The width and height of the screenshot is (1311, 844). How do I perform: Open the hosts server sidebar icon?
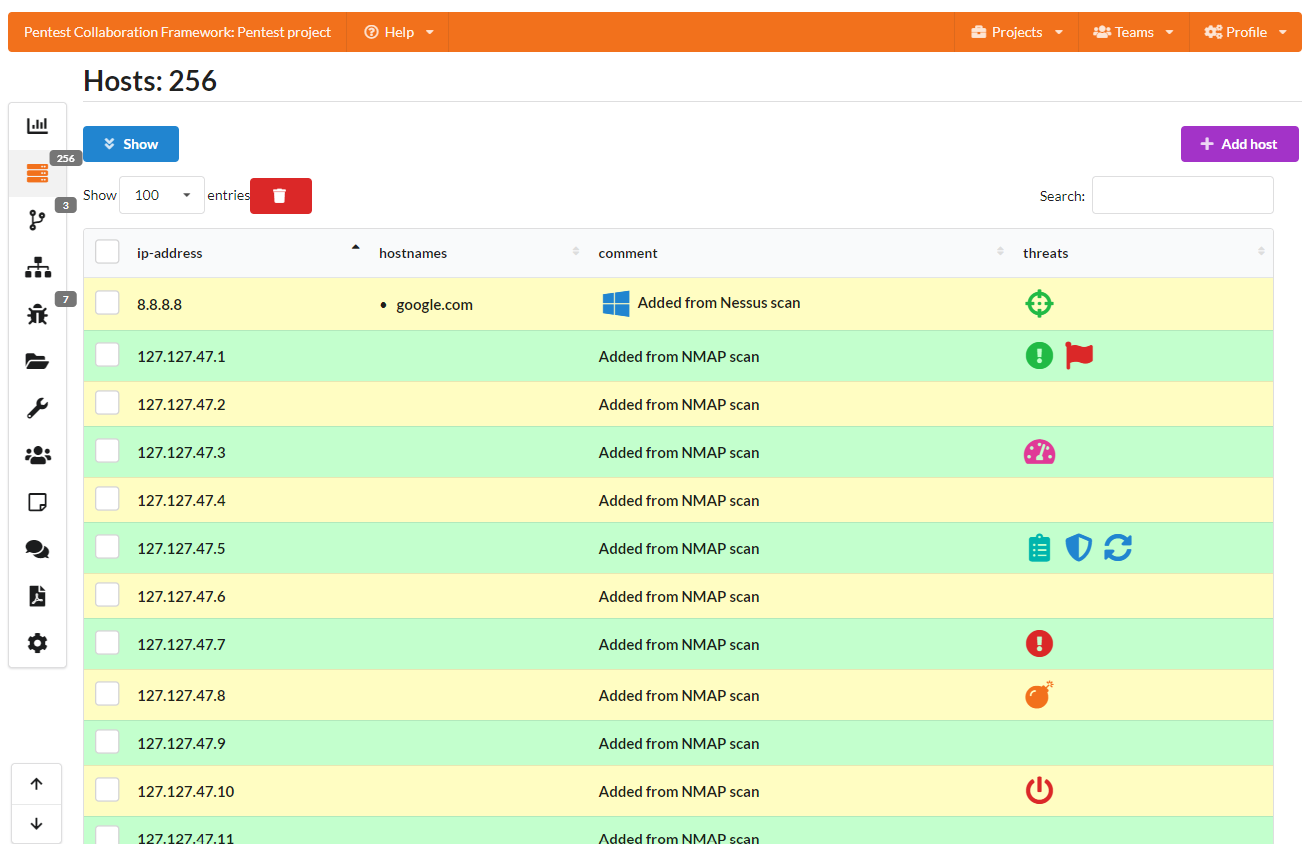point(37,173)
